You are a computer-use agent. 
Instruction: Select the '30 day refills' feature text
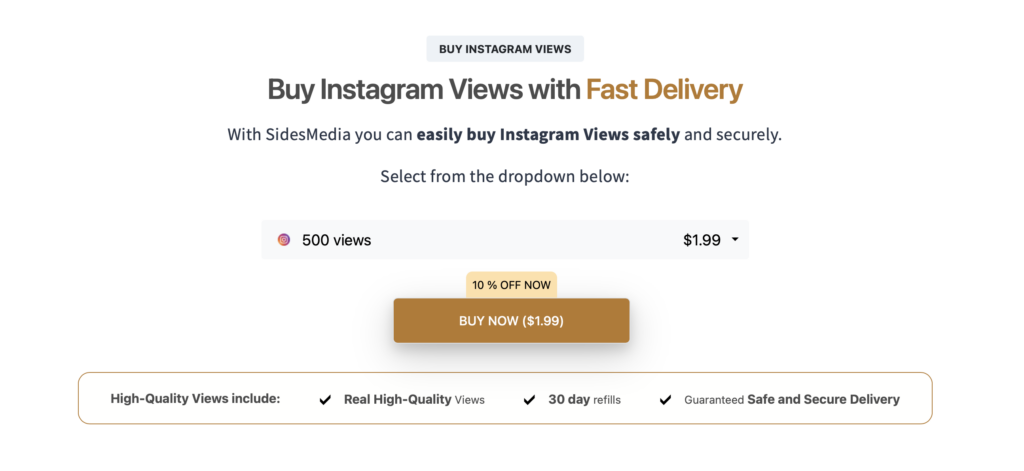[x=584, y=399]
